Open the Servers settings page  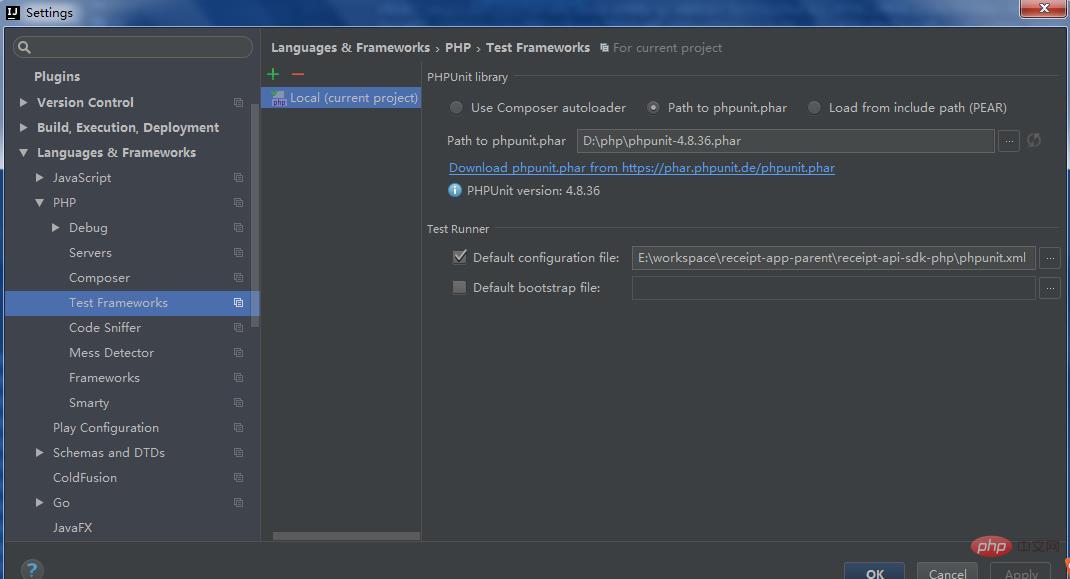(x=90, y=253)
